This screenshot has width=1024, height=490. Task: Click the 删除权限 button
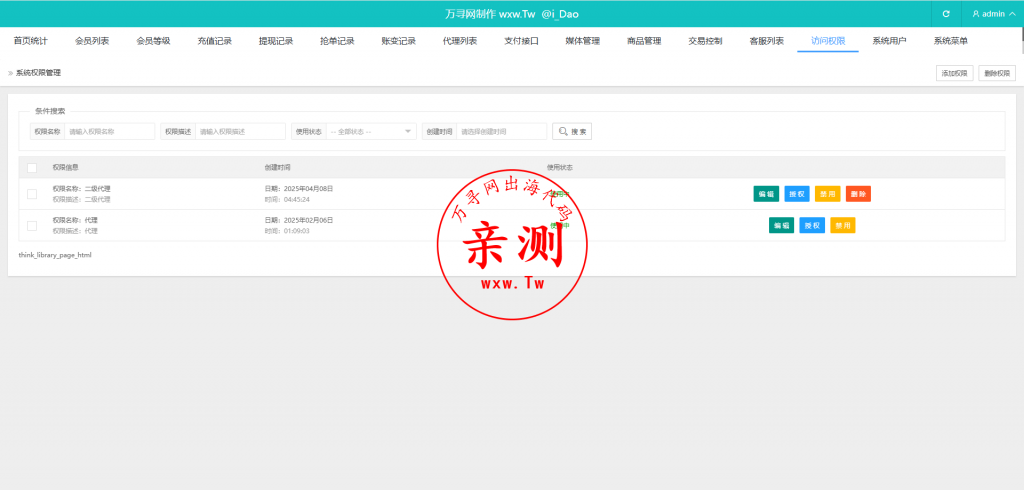(997, 73)
